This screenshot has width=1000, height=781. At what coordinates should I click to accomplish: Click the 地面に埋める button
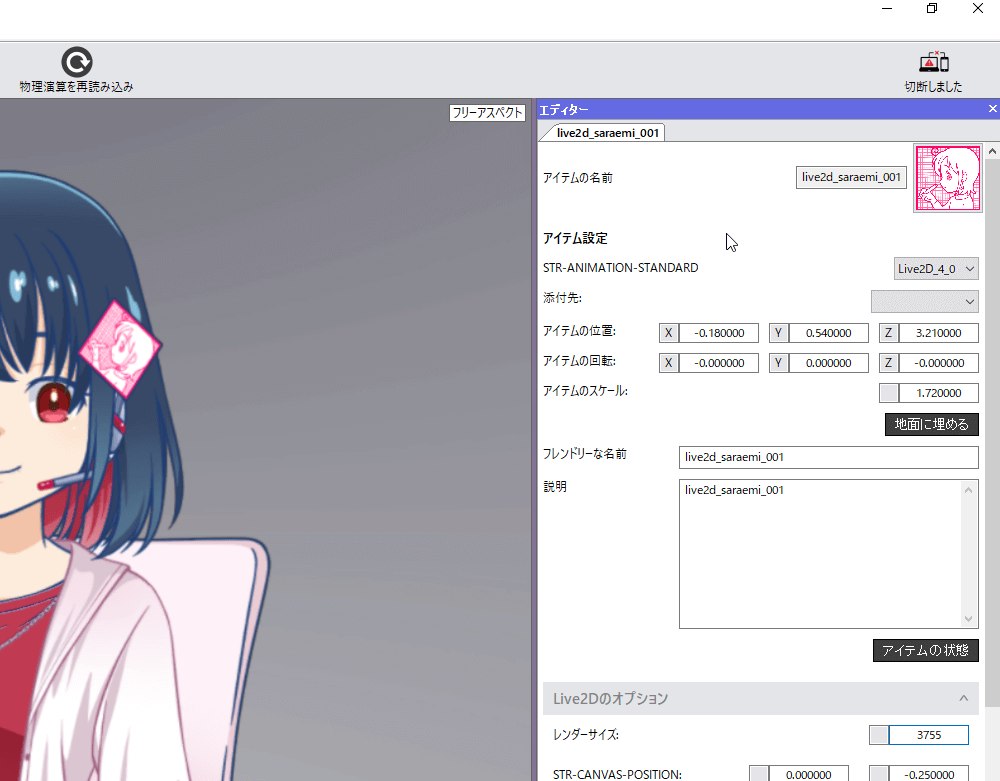pos(932,424)
